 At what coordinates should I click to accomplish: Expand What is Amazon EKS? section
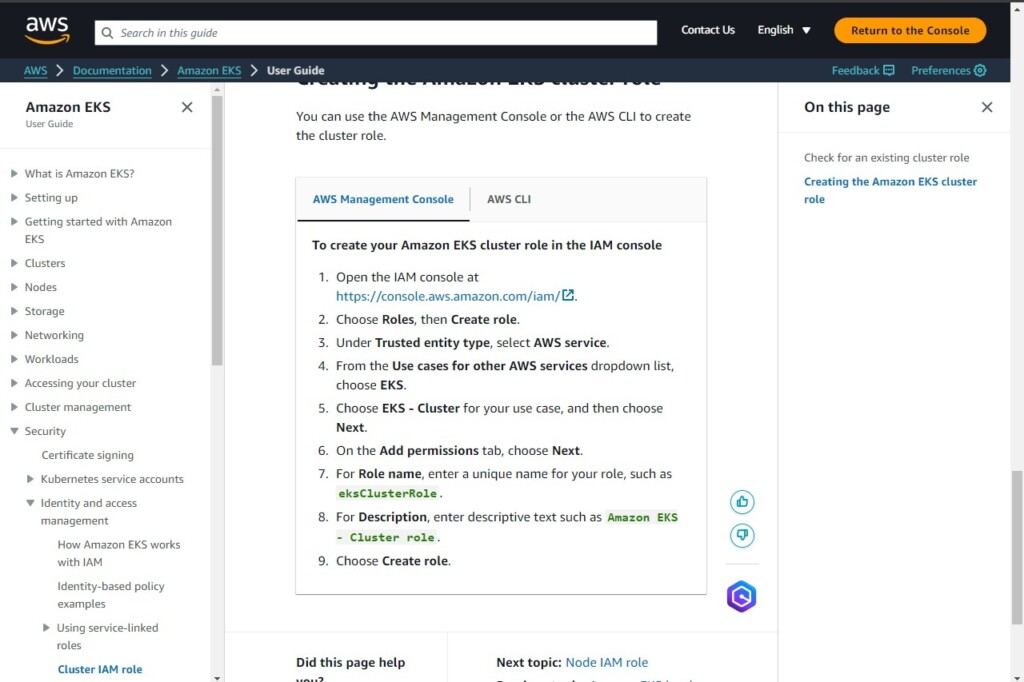[14, 174]
